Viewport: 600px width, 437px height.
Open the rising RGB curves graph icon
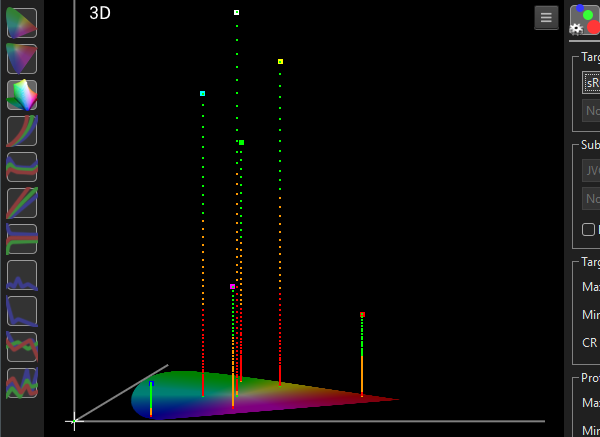point(22,131)
